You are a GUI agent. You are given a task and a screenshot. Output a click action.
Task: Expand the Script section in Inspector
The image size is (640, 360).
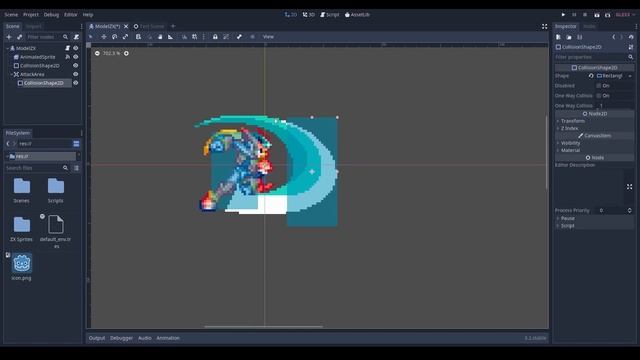(x=594, y=226)
